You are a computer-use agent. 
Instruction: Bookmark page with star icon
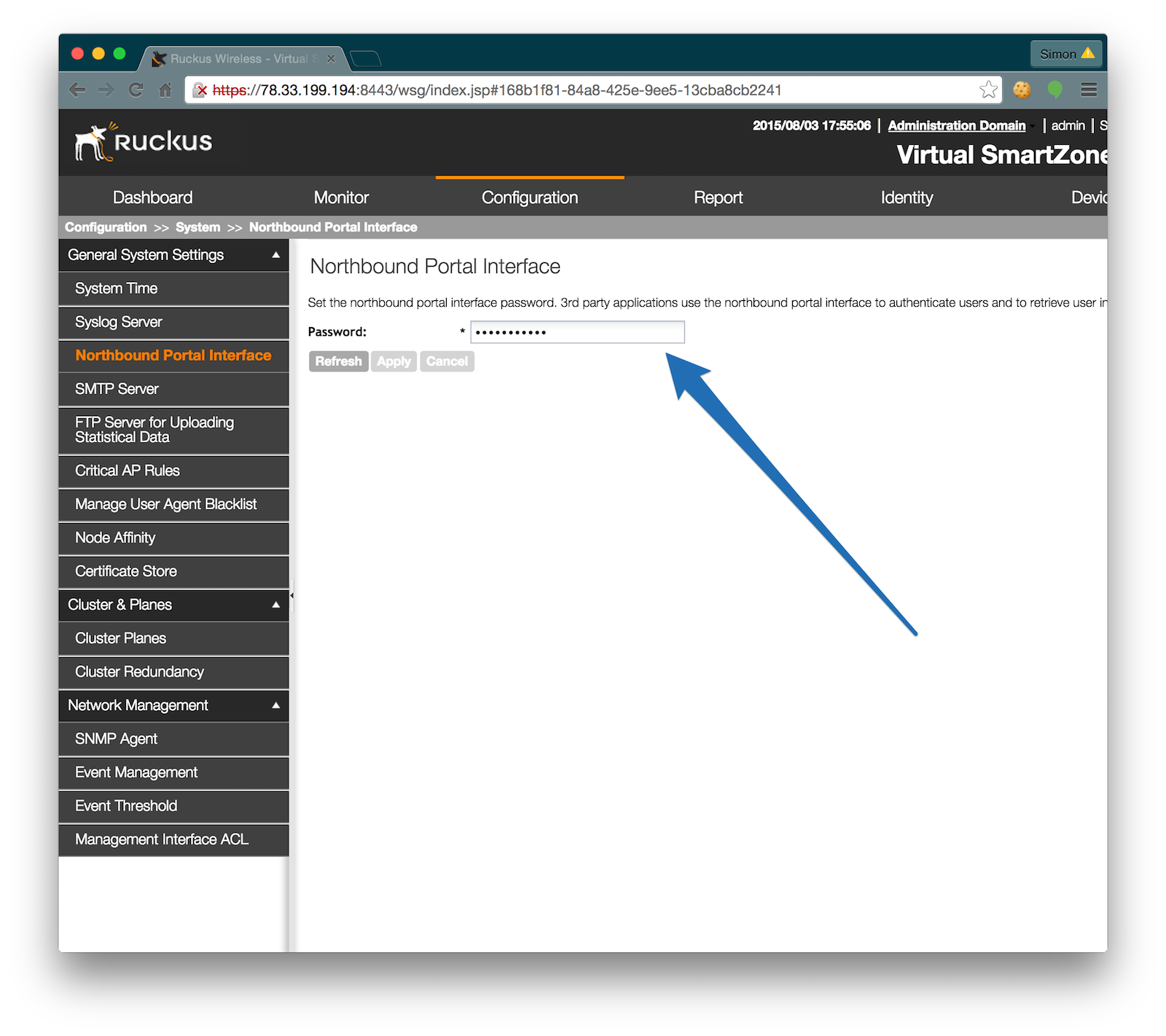point(988,90)
